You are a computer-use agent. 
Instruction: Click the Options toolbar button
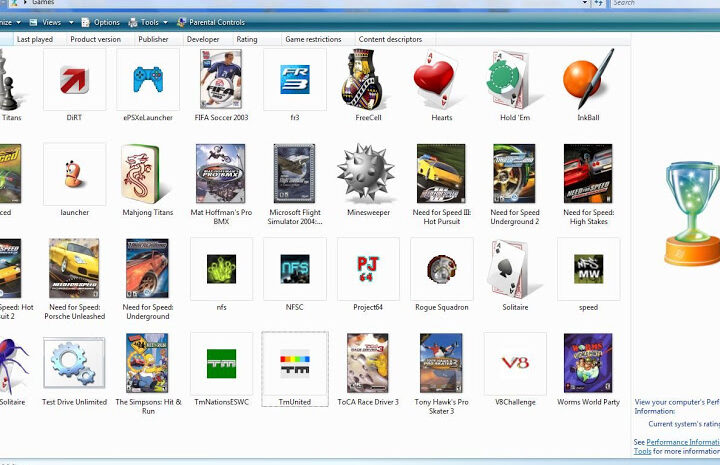(x=101, y=22)
